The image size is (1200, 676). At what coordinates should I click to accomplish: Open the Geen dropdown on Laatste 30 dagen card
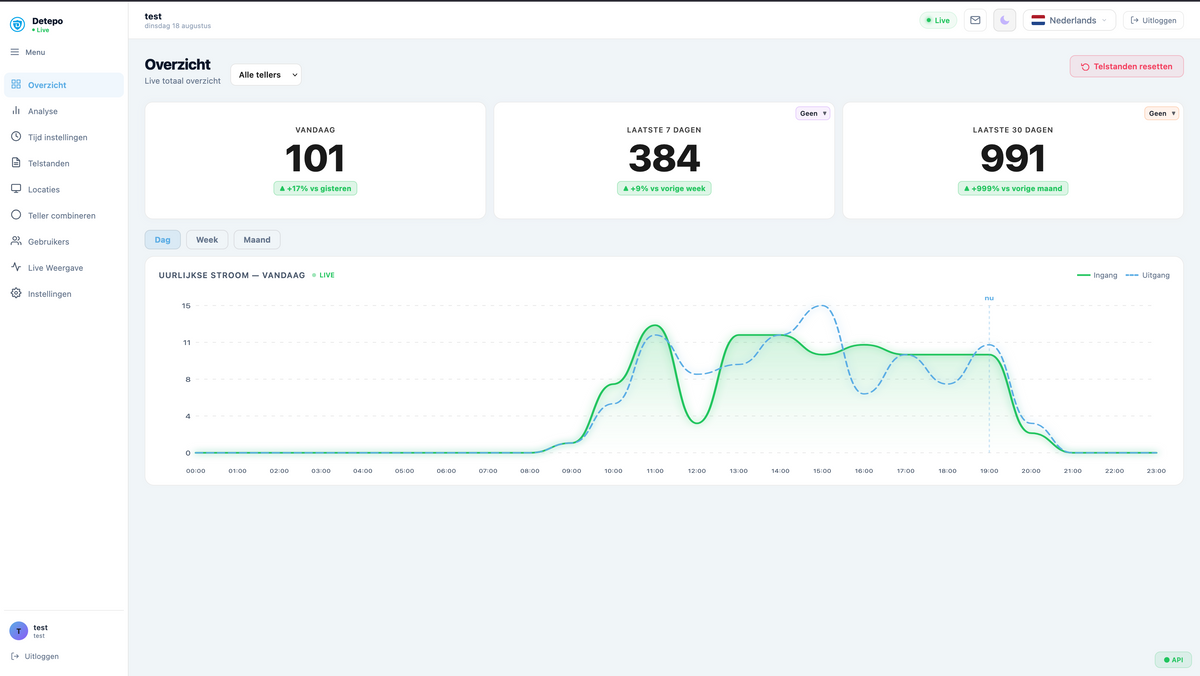1161,113
